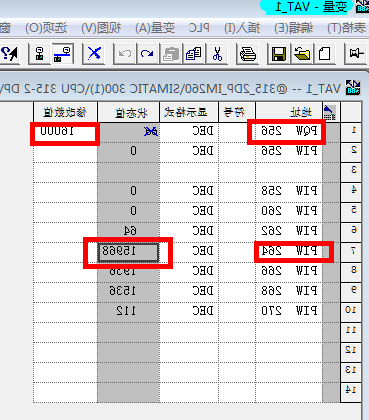Image resolution: width=369 pixels, height=420 pixels.
Task: Select row number 7 header
Action: [351, 252]
